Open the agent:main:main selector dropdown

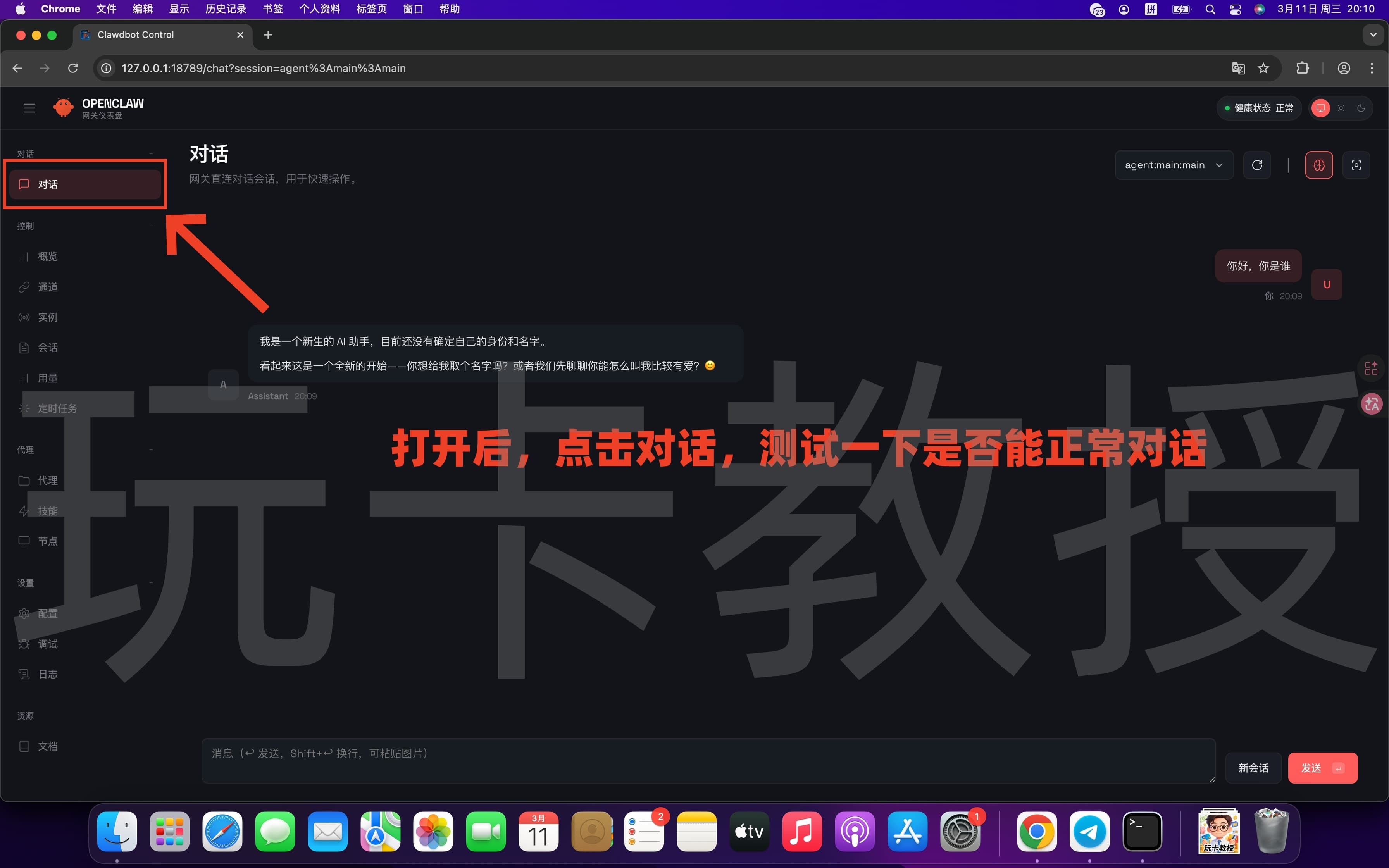(1173, 165)
